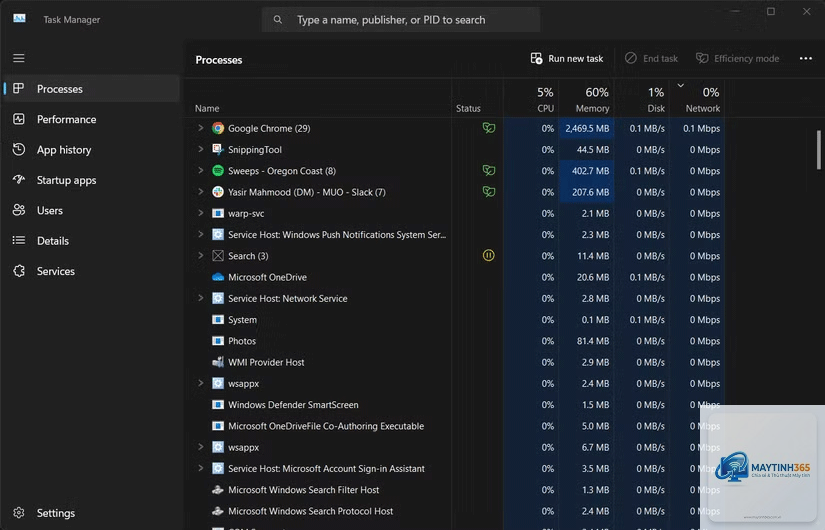
Task: Click the suspended status icon for Search
Action: coord(488,255)
